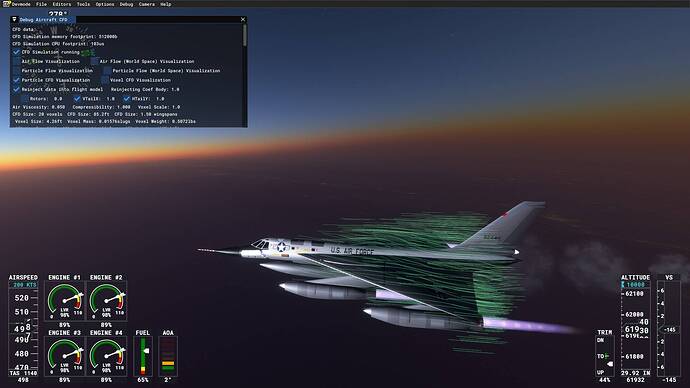Click the AIRSPEED tape indicator

(x=23, y=328)
